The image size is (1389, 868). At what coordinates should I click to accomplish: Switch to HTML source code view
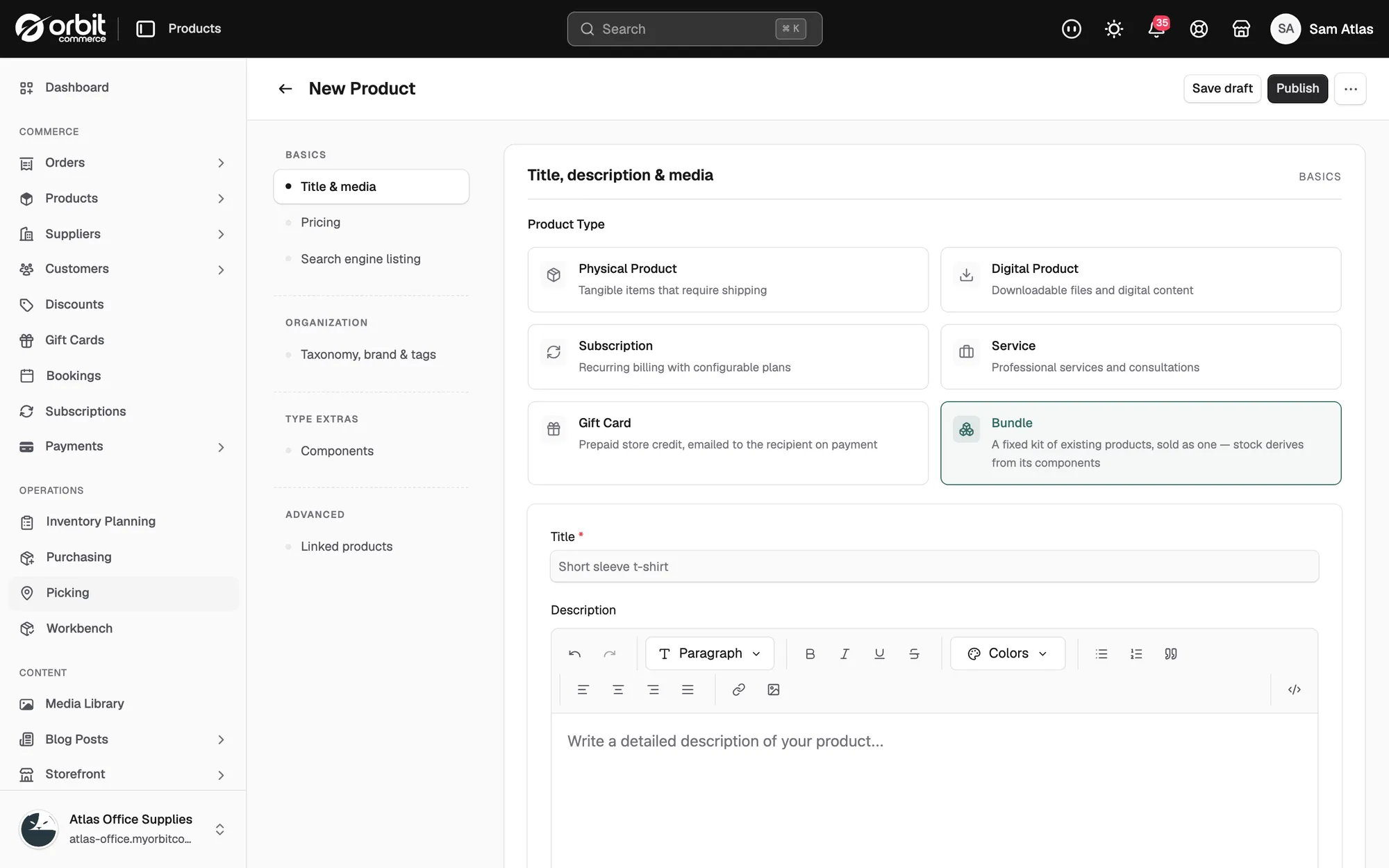coord(1295,690)
